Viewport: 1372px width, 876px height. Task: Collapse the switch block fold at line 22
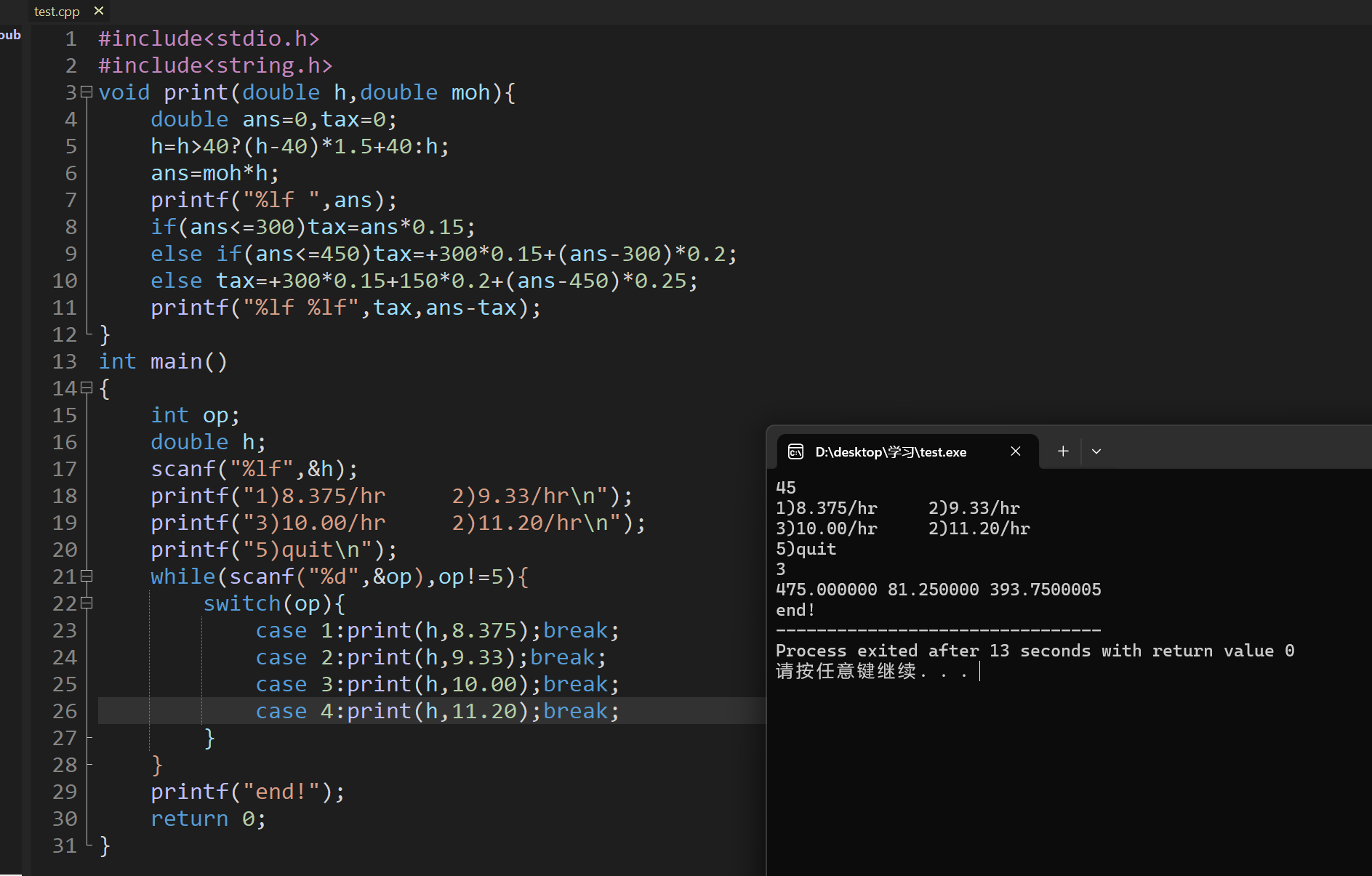(87, 603)
